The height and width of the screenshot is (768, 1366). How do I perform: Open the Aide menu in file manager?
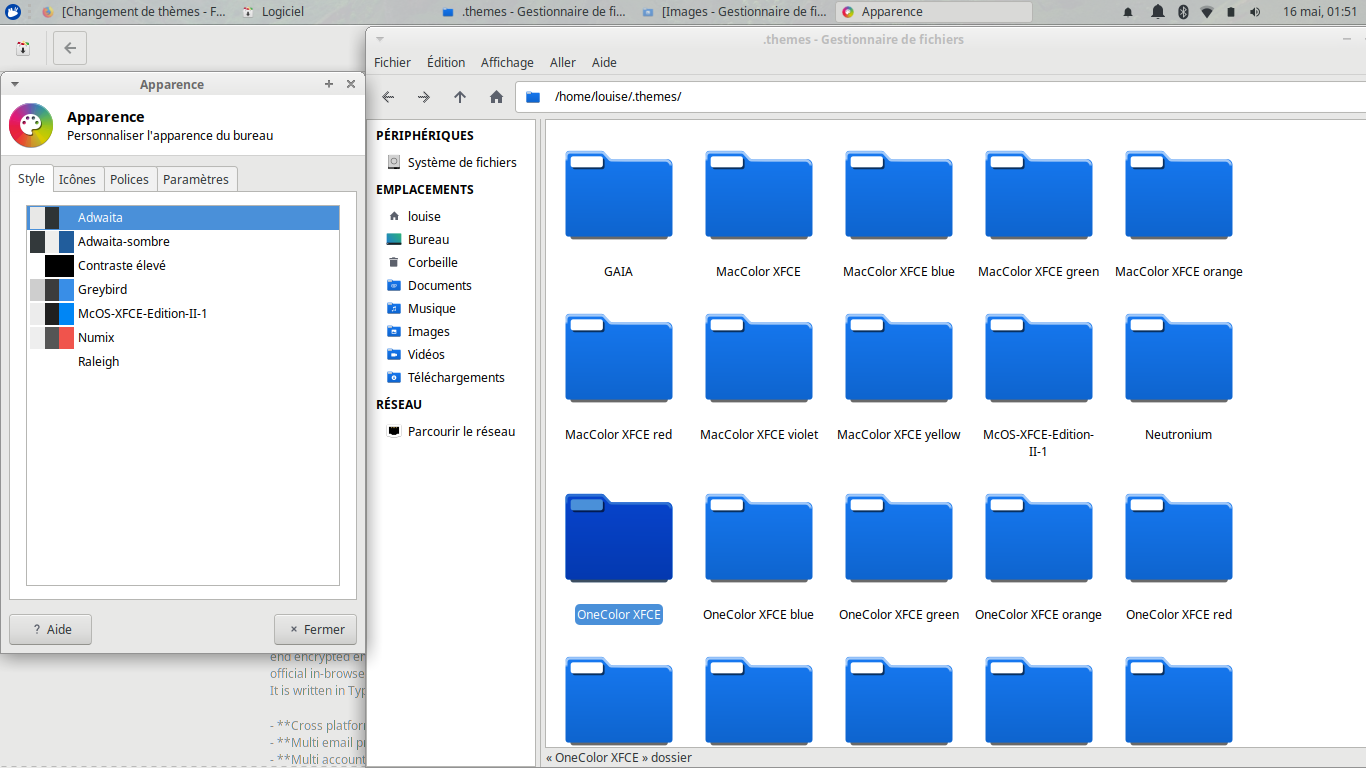pyautogui.click(x=604, y=62)
